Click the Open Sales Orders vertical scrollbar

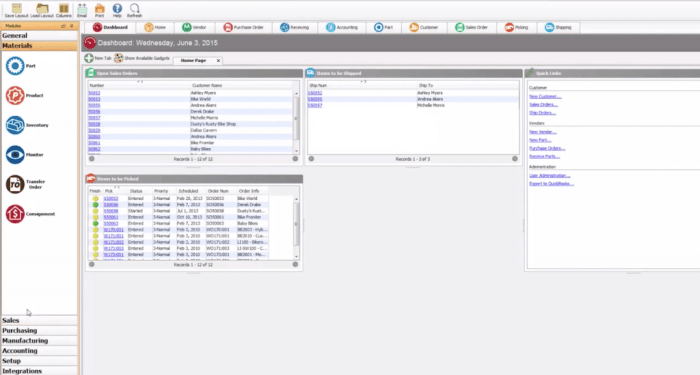[x=296, y=121]
